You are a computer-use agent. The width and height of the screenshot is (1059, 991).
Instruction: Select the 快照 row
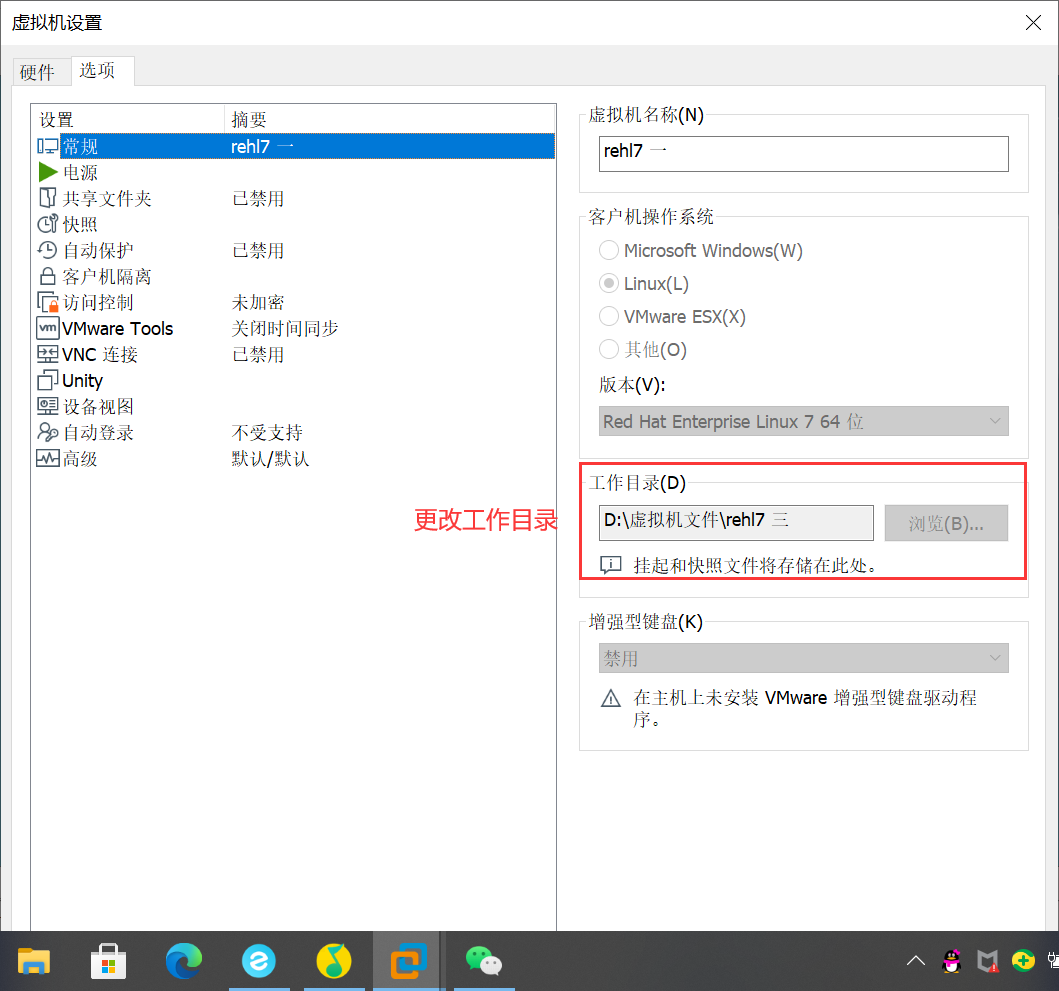295,224
